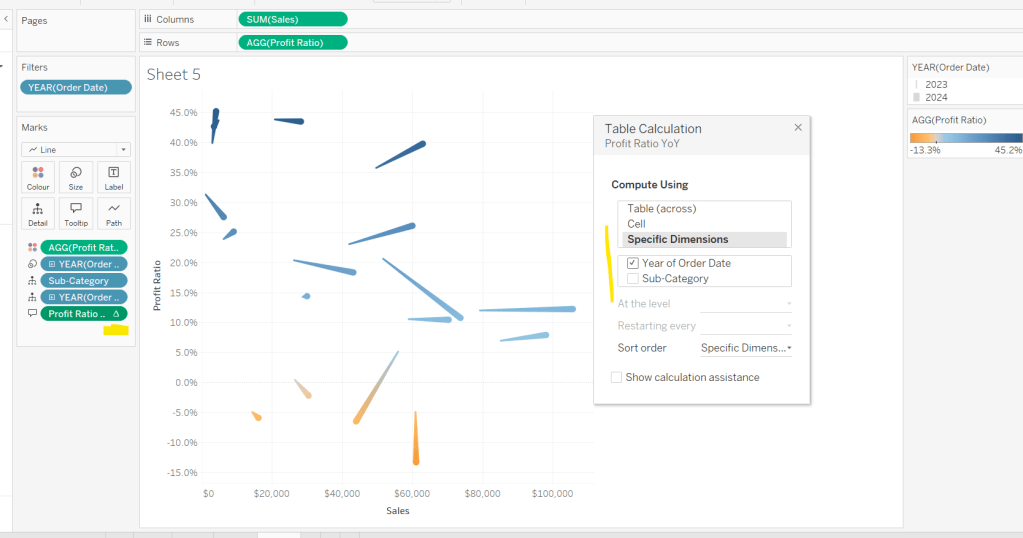1023x538 pixels.
Task: Enable Show calculation assistance checkbox
Action: pyautogui.click(x=617, y=377)
